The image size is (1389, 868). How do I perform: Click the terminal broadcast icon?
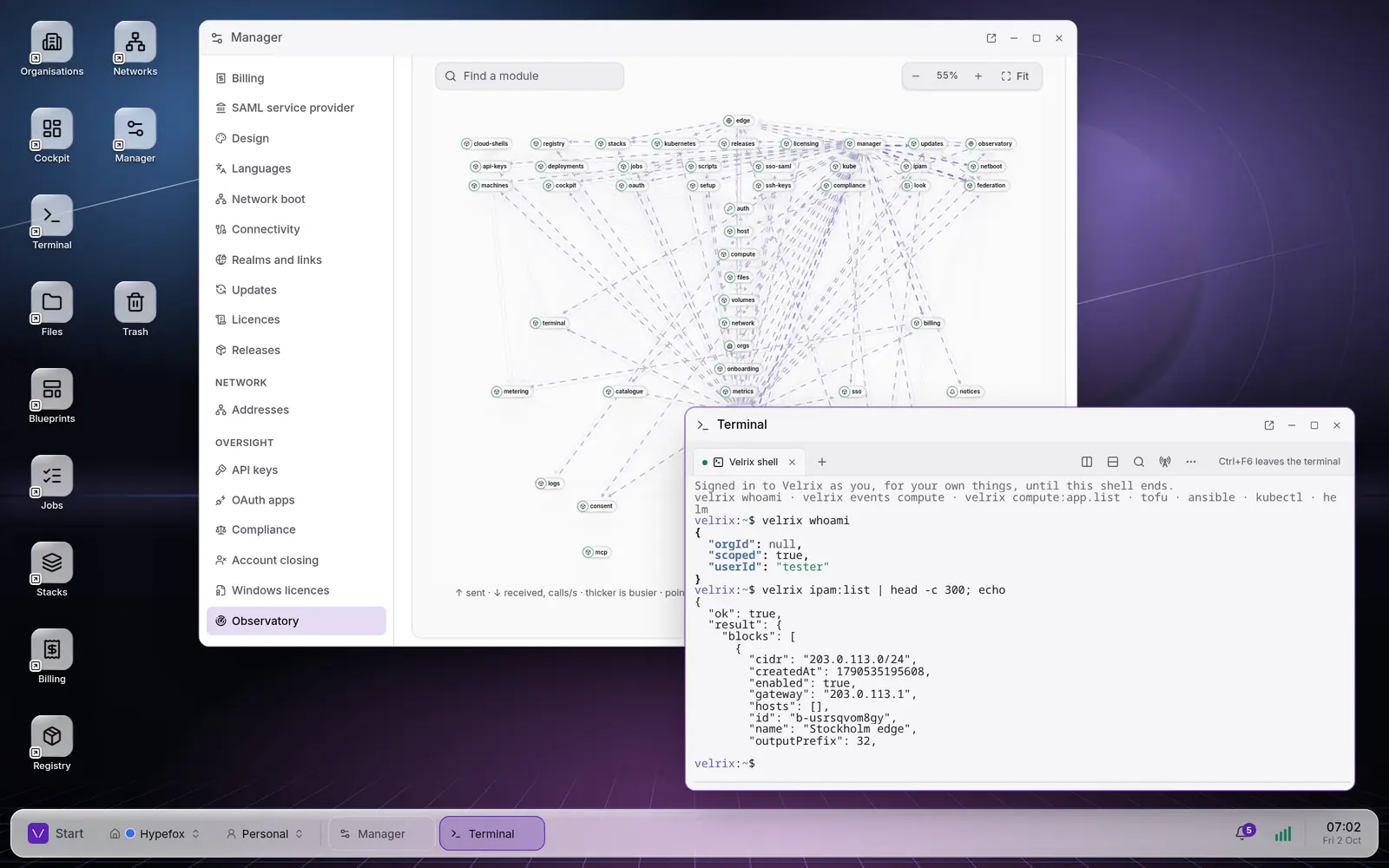(1165, 462)
